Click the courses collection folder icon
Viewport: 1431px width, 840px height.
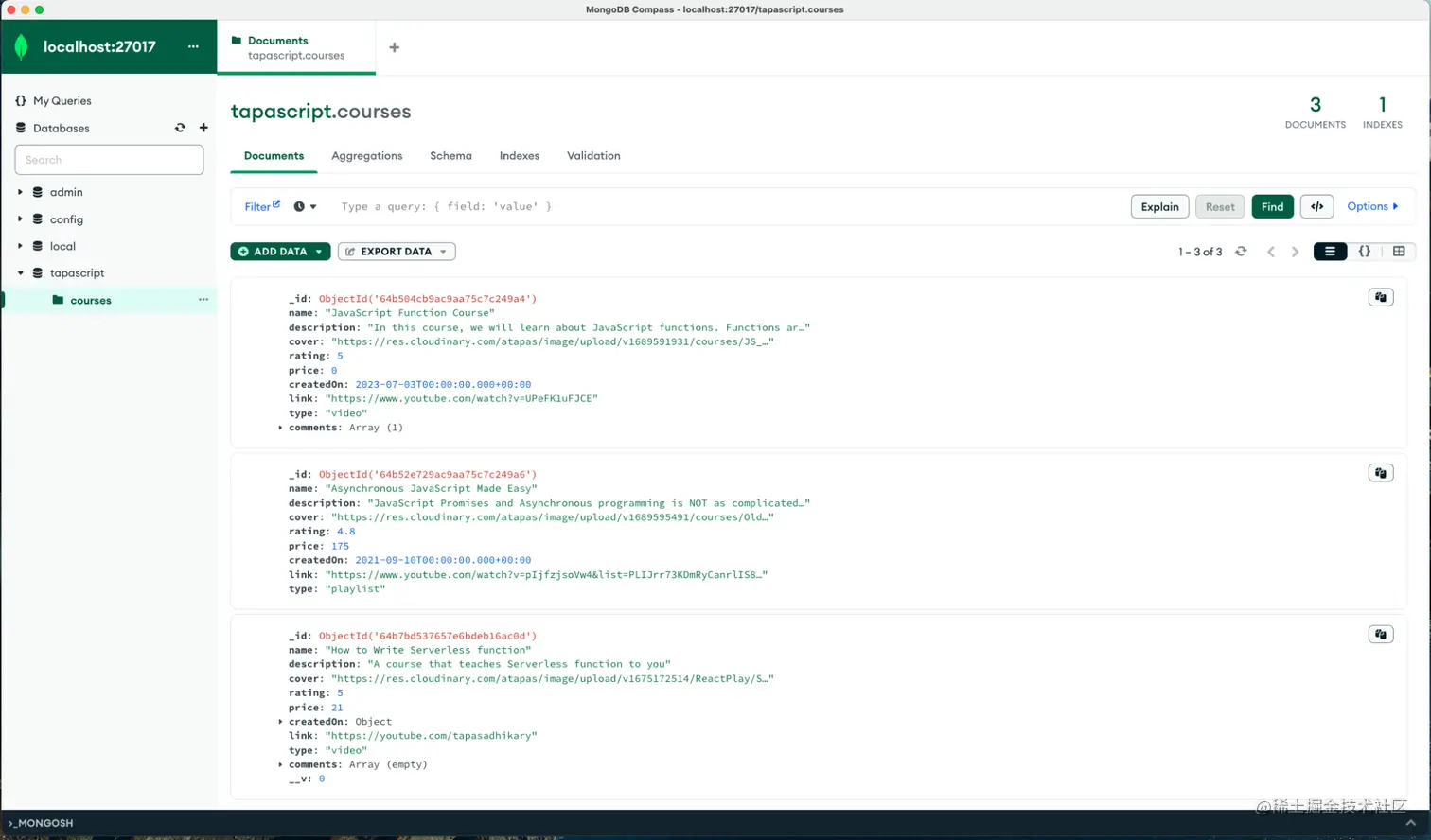tap(58, 300)
